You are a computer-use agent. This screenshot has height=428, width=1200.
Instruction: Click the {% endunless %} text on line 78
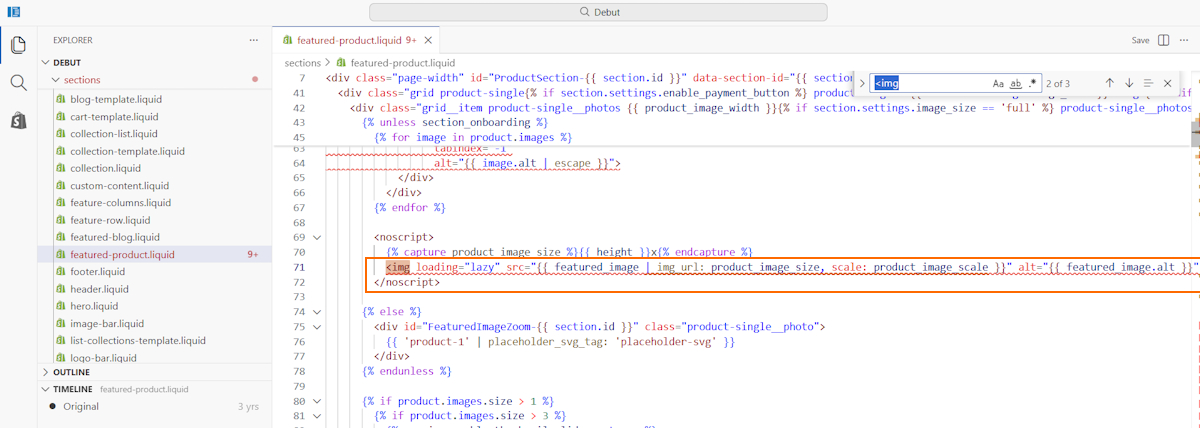406,372
